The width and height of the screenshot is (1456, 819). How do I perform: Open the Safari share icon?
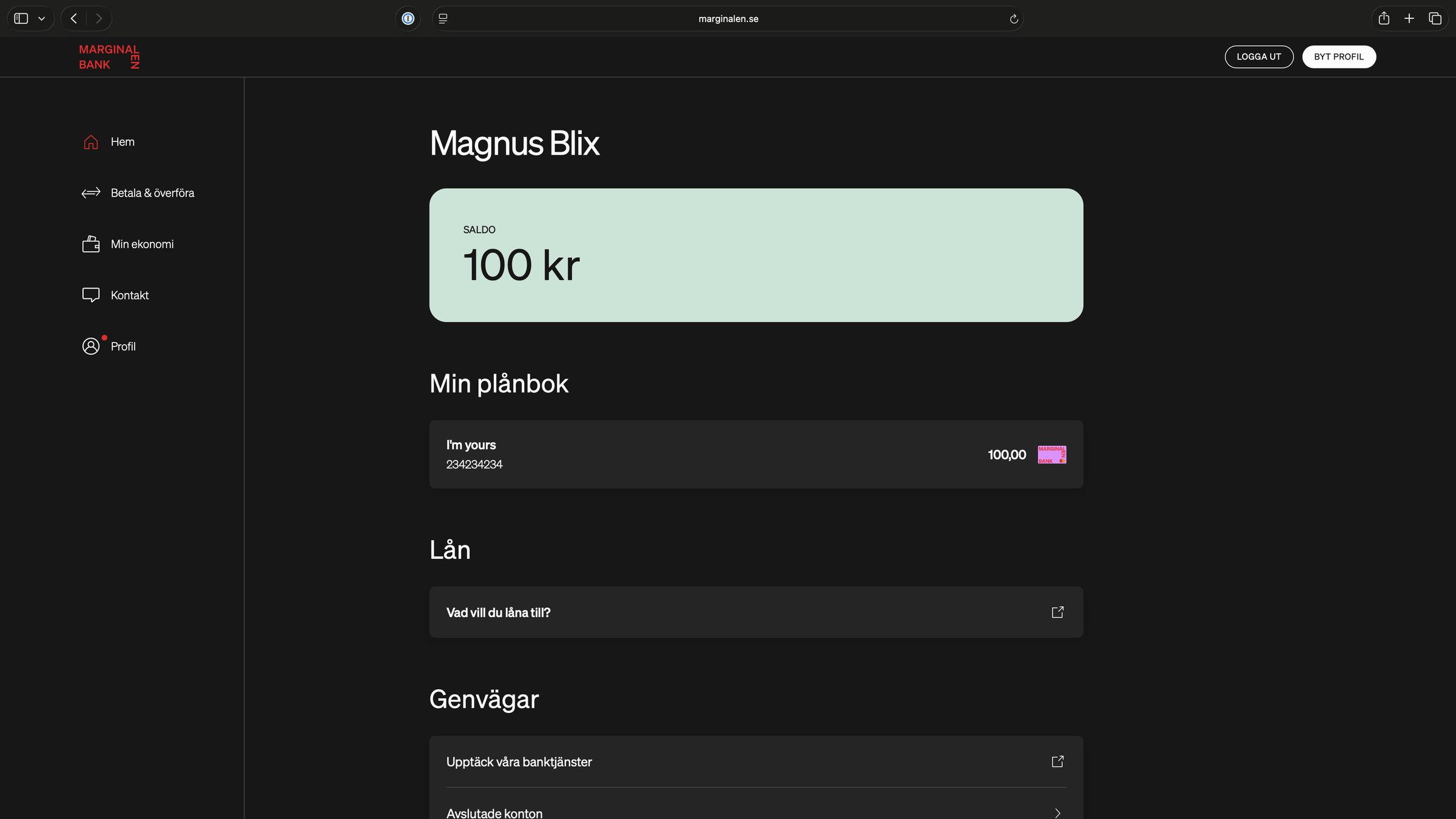pyautogui.click(x=1384, y=18)
